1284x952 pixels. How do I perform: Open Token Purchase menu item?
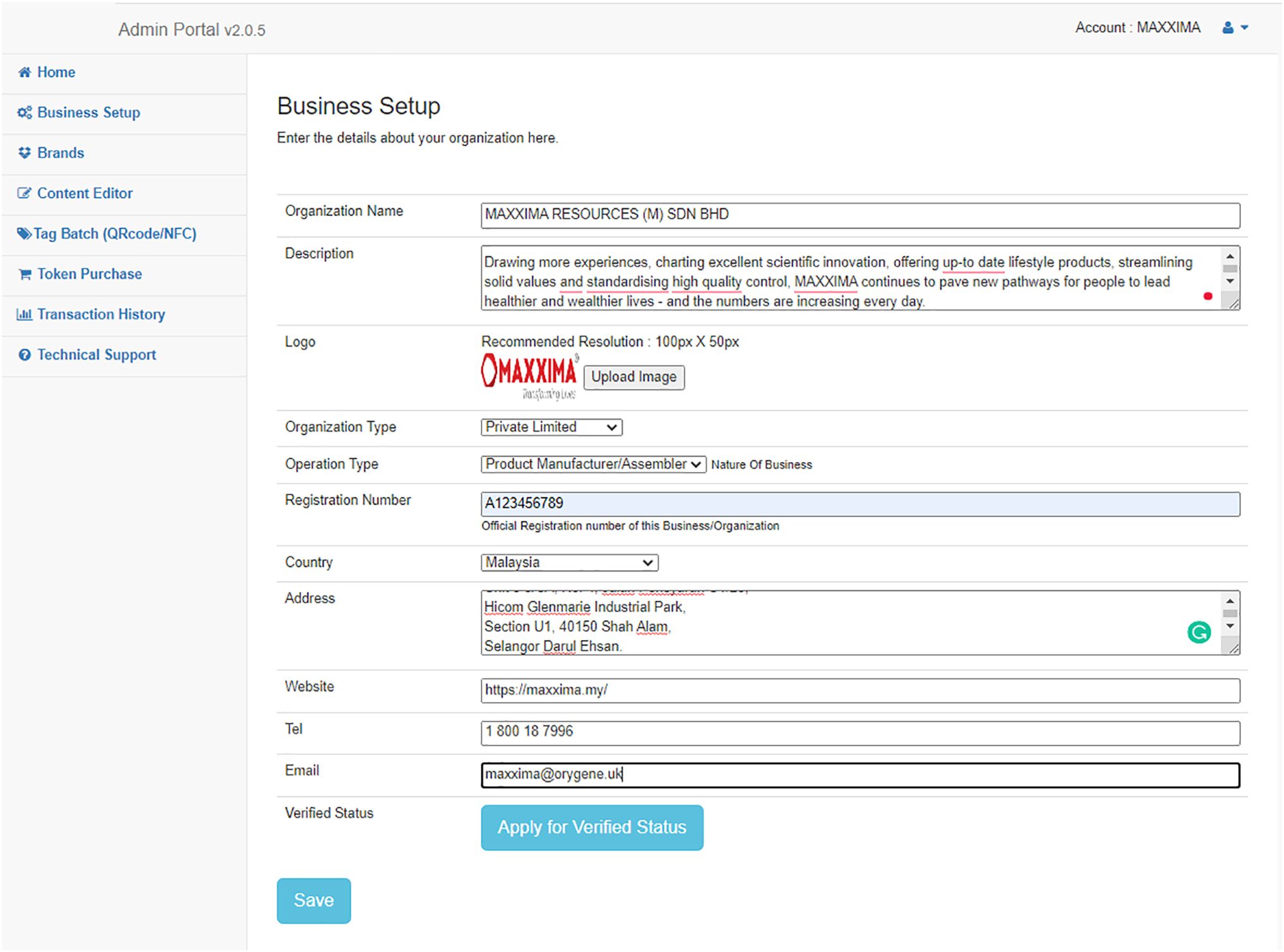89,275
